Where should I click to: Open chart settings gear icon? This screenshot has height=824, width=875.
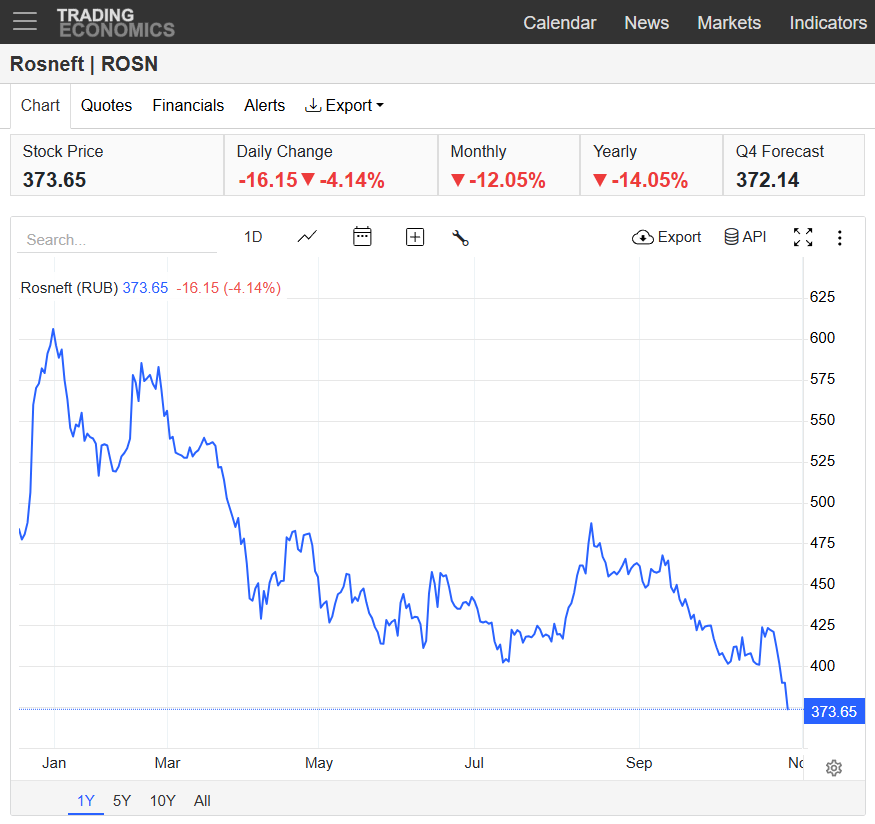pos(834,768)
